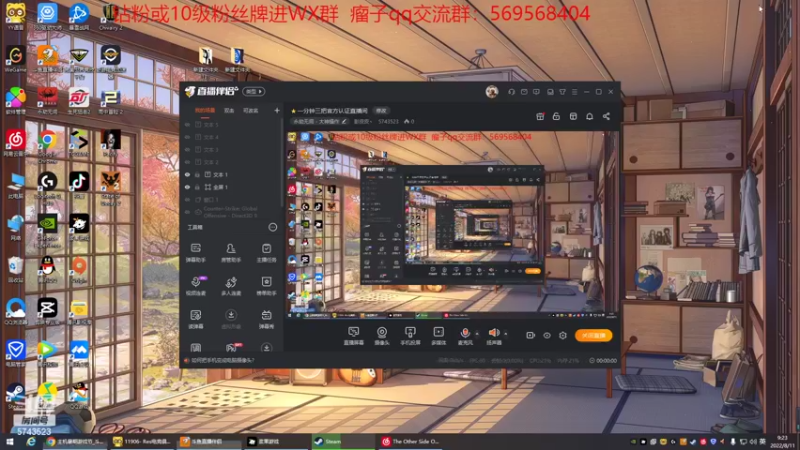The height and width of the screenshot is (450, 800).
Task: Open the 多人连麦 multi-person link tool
Action: pos(231,286)
